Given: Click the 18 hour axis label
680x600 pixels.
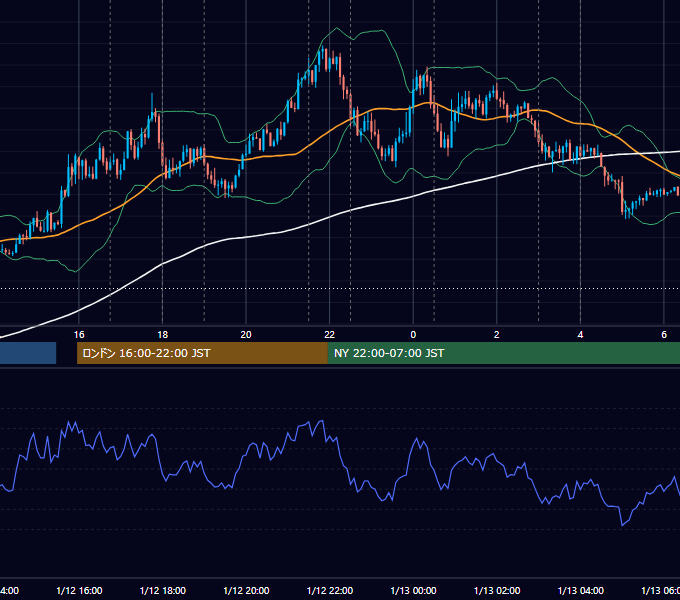Looking at the screenshot, I should click(x=163, y=335).
